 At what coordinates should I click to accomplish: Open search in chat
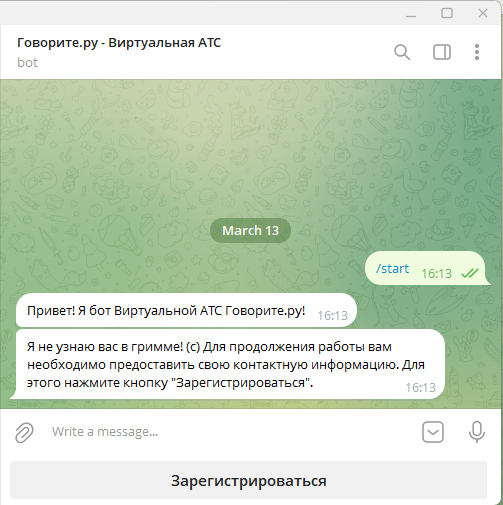(x=402, y=52)
